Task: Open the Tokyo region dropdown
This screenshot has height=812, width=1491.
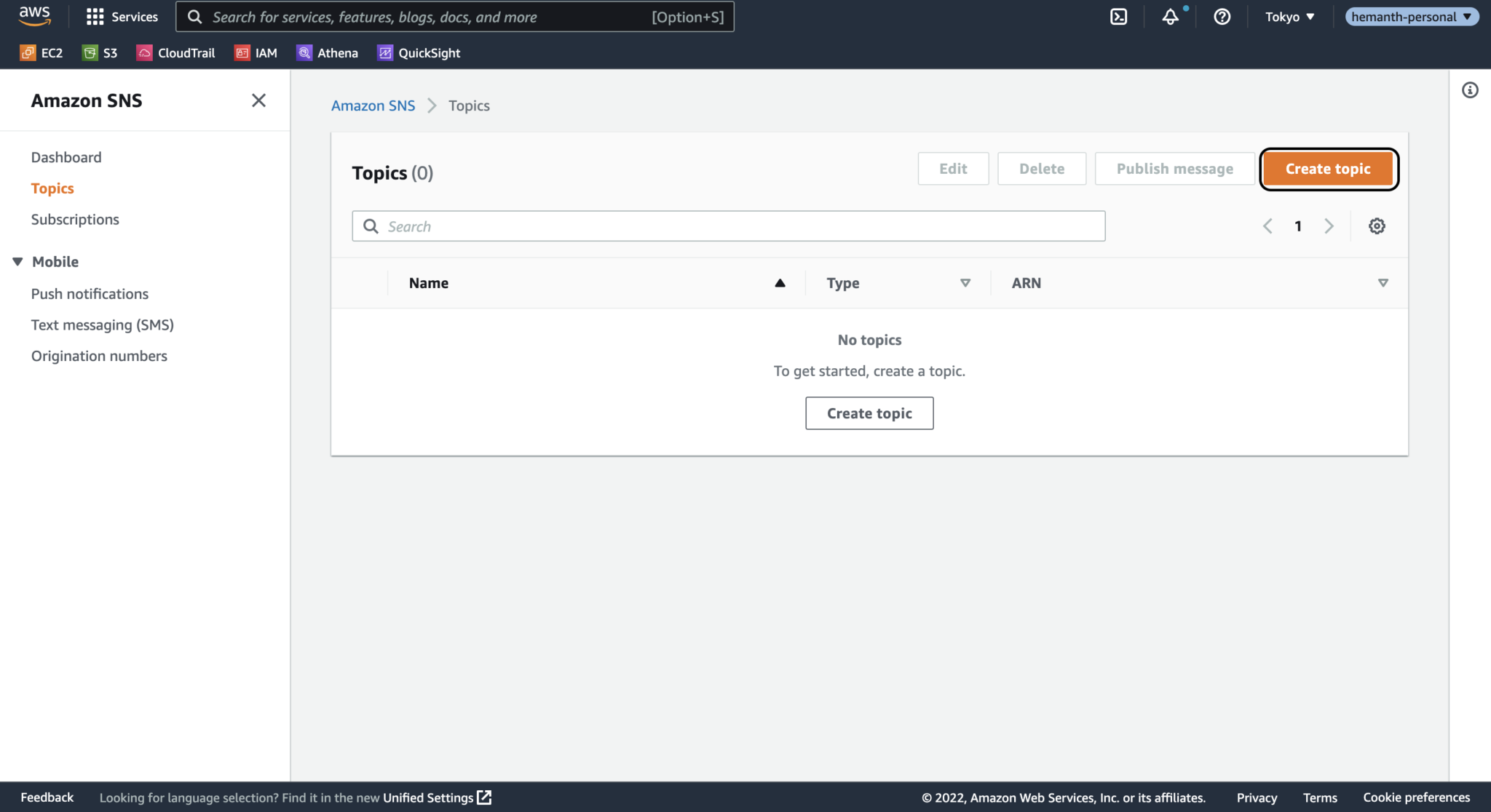Action: (1289, 16)
